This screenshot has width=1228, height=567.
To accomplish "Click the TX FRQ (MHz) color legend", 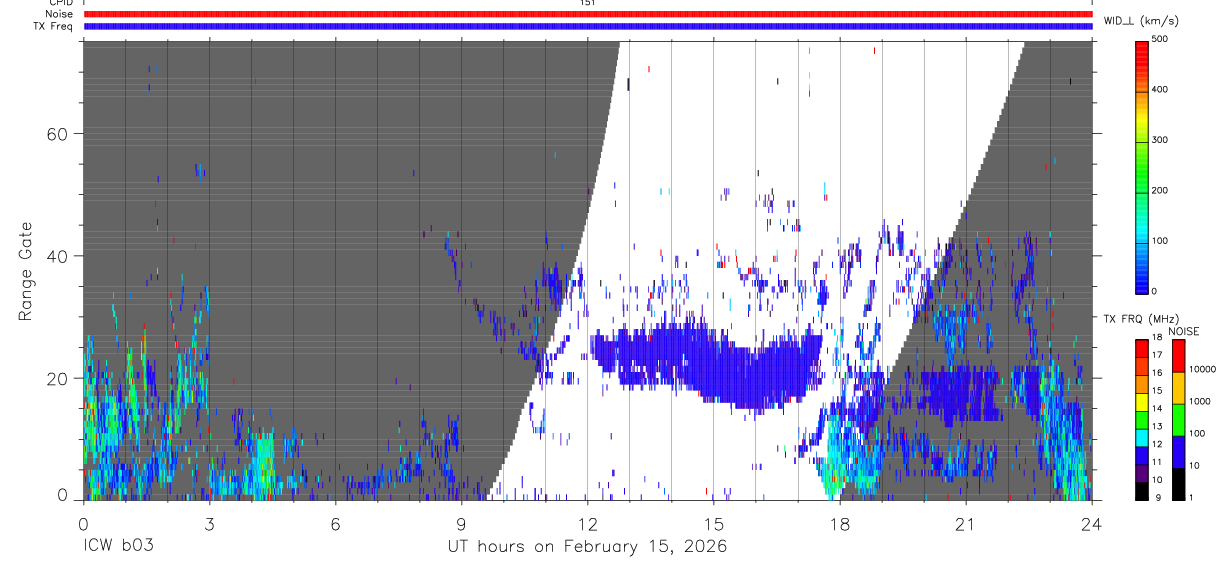I will [1142, 420].
